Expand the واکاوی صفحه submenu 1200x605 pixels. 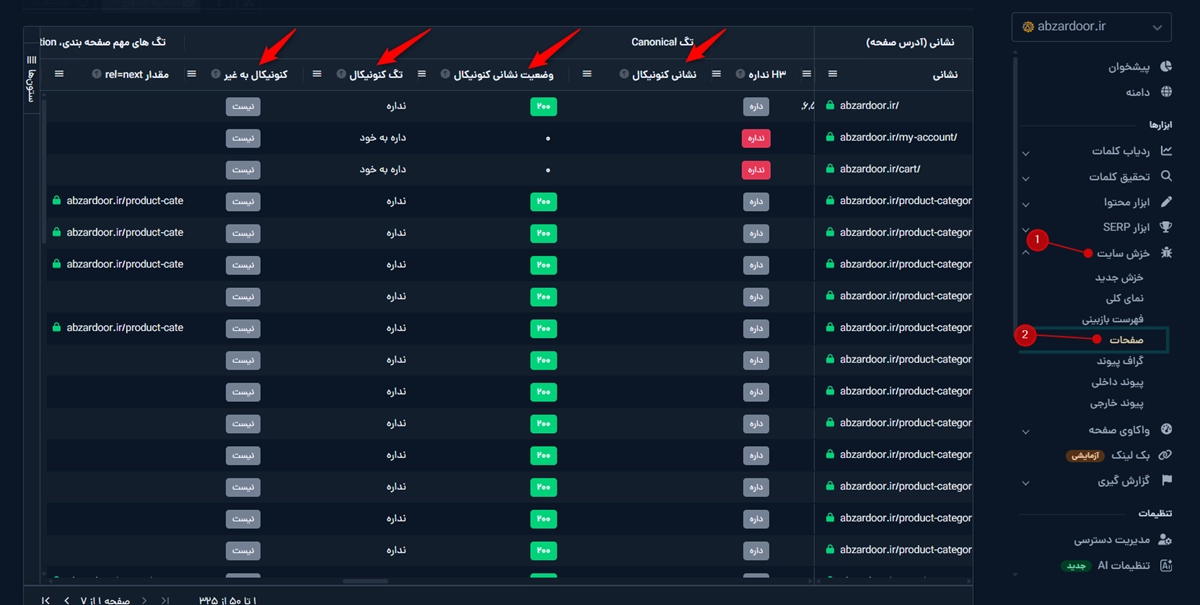click(x=1025, y=431)
